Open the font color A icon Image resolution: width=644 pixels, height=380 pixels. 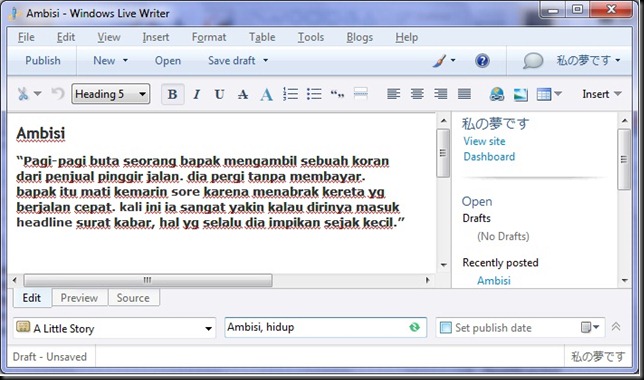266,94
